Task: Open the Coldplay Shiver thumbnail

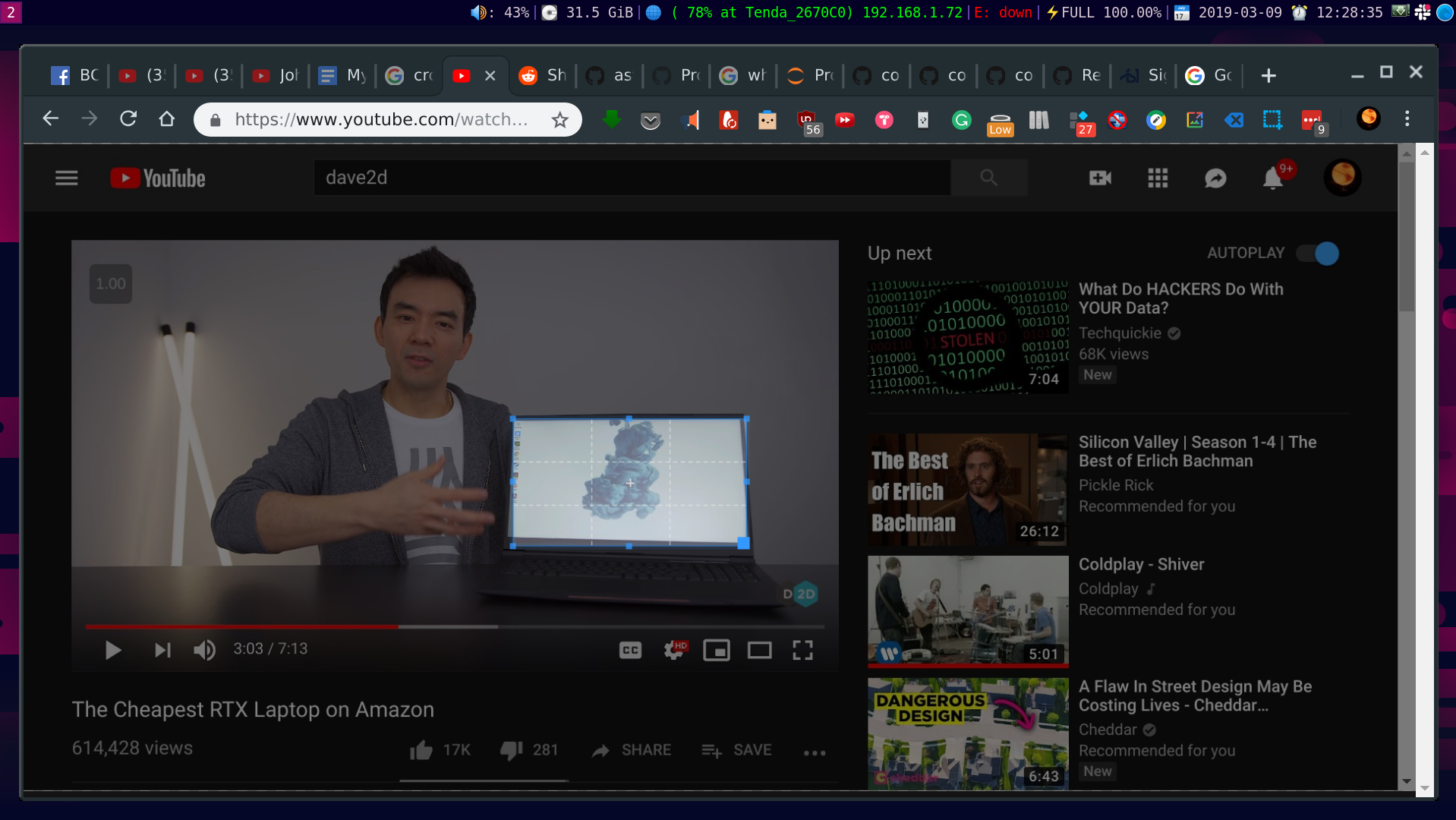Action: (x=968, y=612)
